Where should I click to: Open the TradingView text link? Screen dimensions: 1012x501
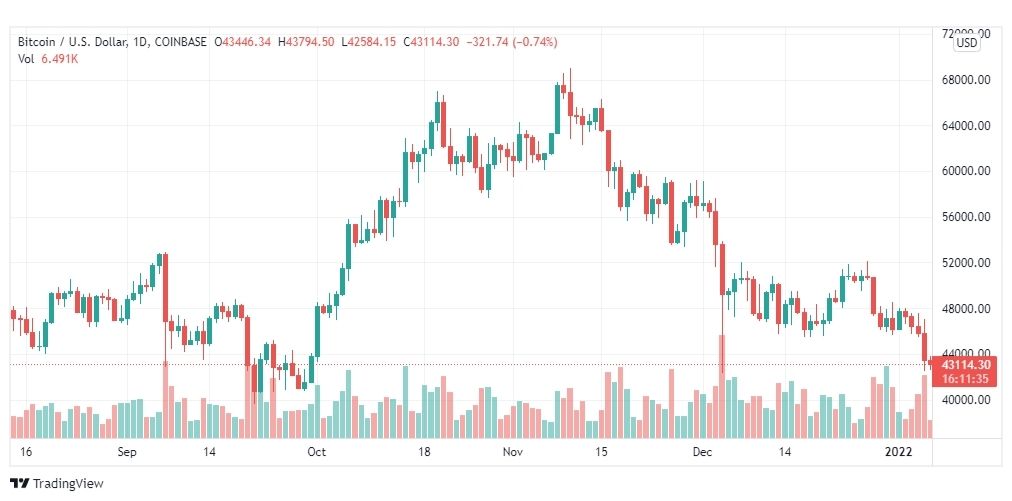click(x=68, y=483)
